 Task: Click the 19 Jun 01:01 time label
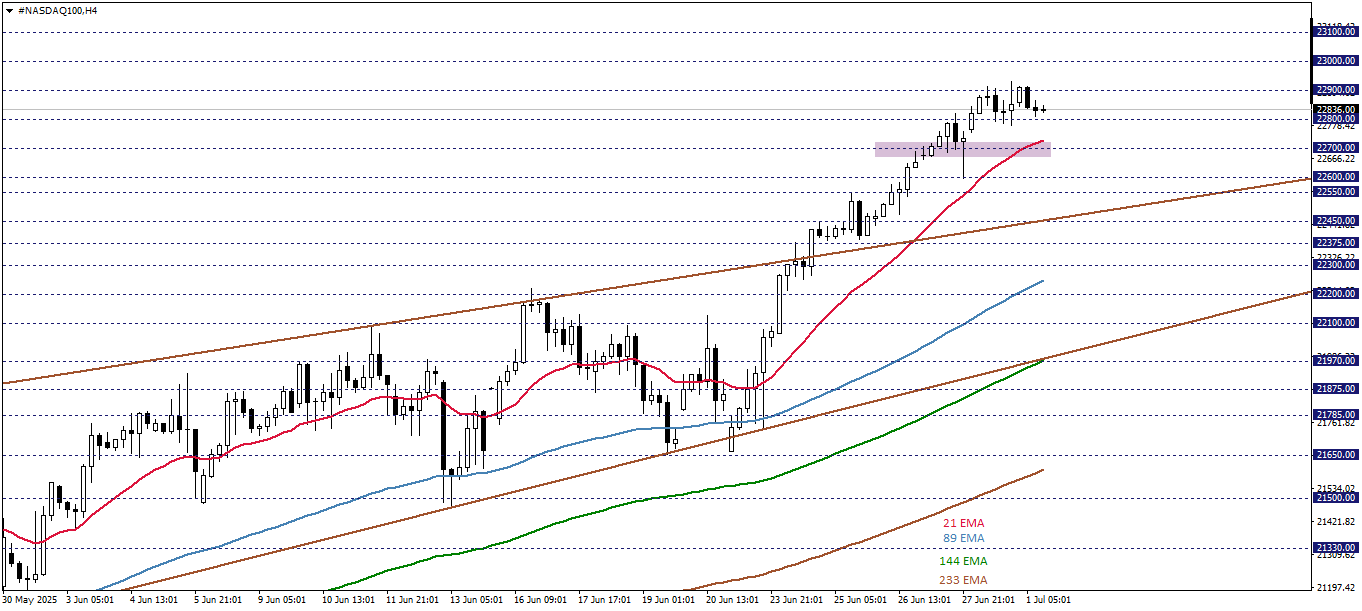pyautogui.click(x=667, y=600)
